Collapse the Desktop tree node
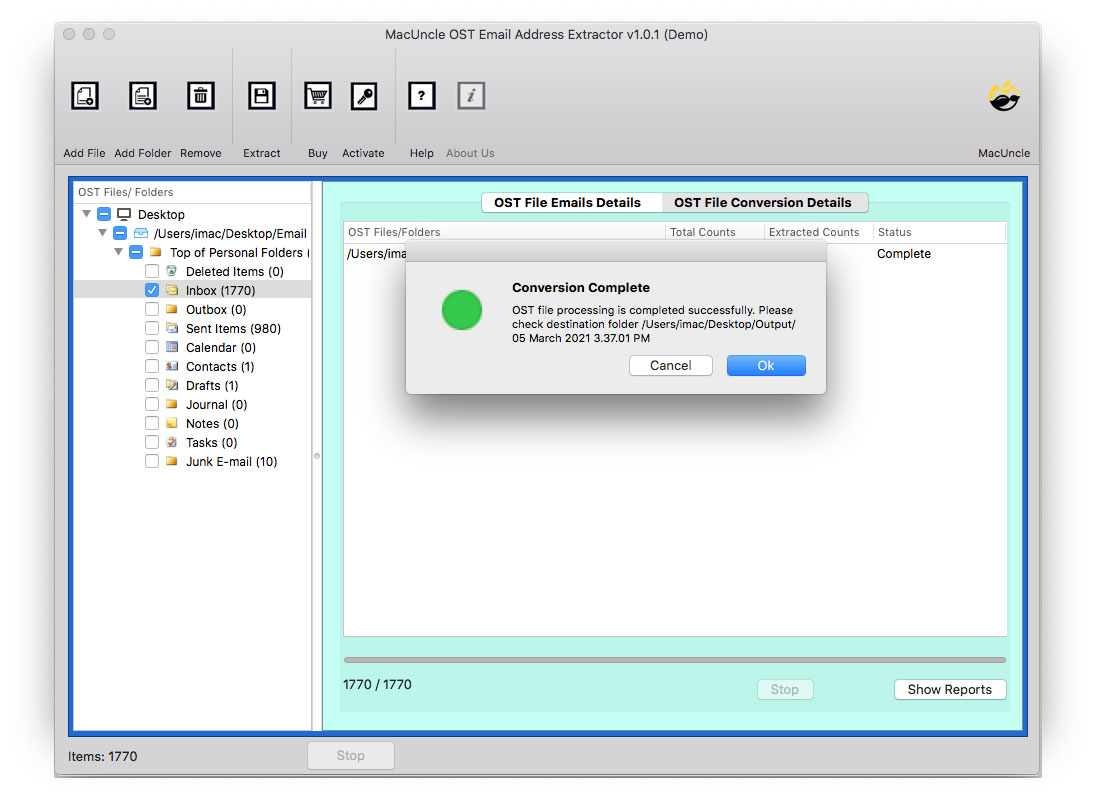Viewport: 1096px width, 799px height. tap(87, 214)
